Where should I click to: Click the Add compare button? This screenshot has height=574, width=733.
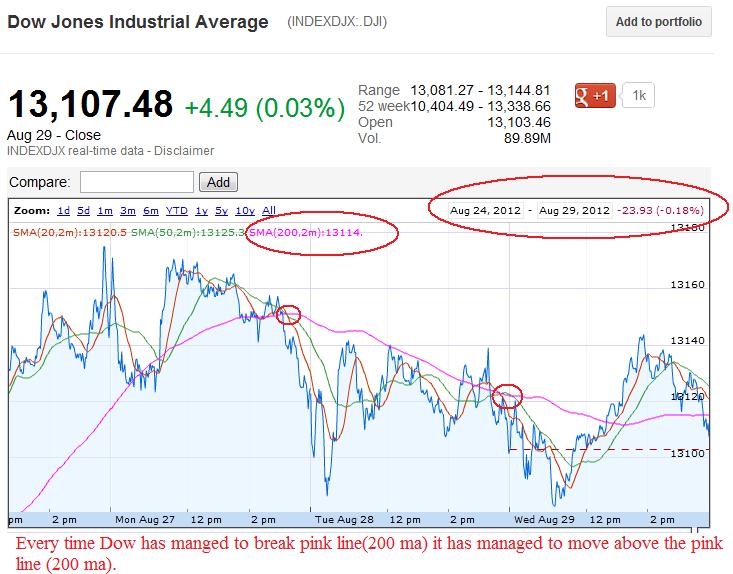tap(218, 182)
